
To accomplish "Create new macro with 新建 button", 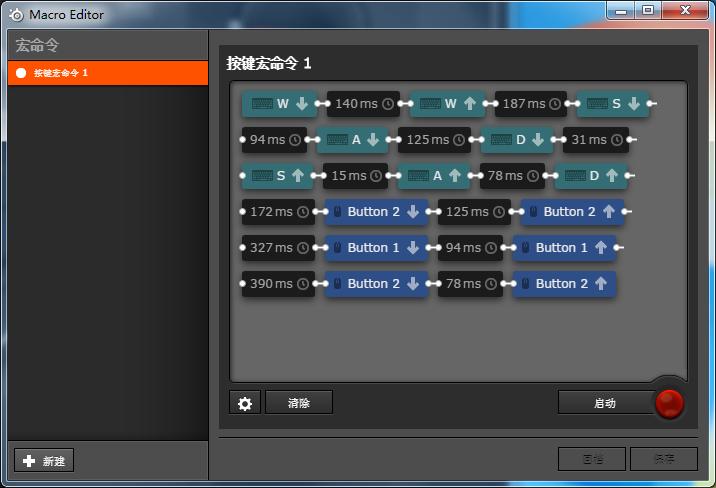I will pyautogui.click(x=44, y=461).
